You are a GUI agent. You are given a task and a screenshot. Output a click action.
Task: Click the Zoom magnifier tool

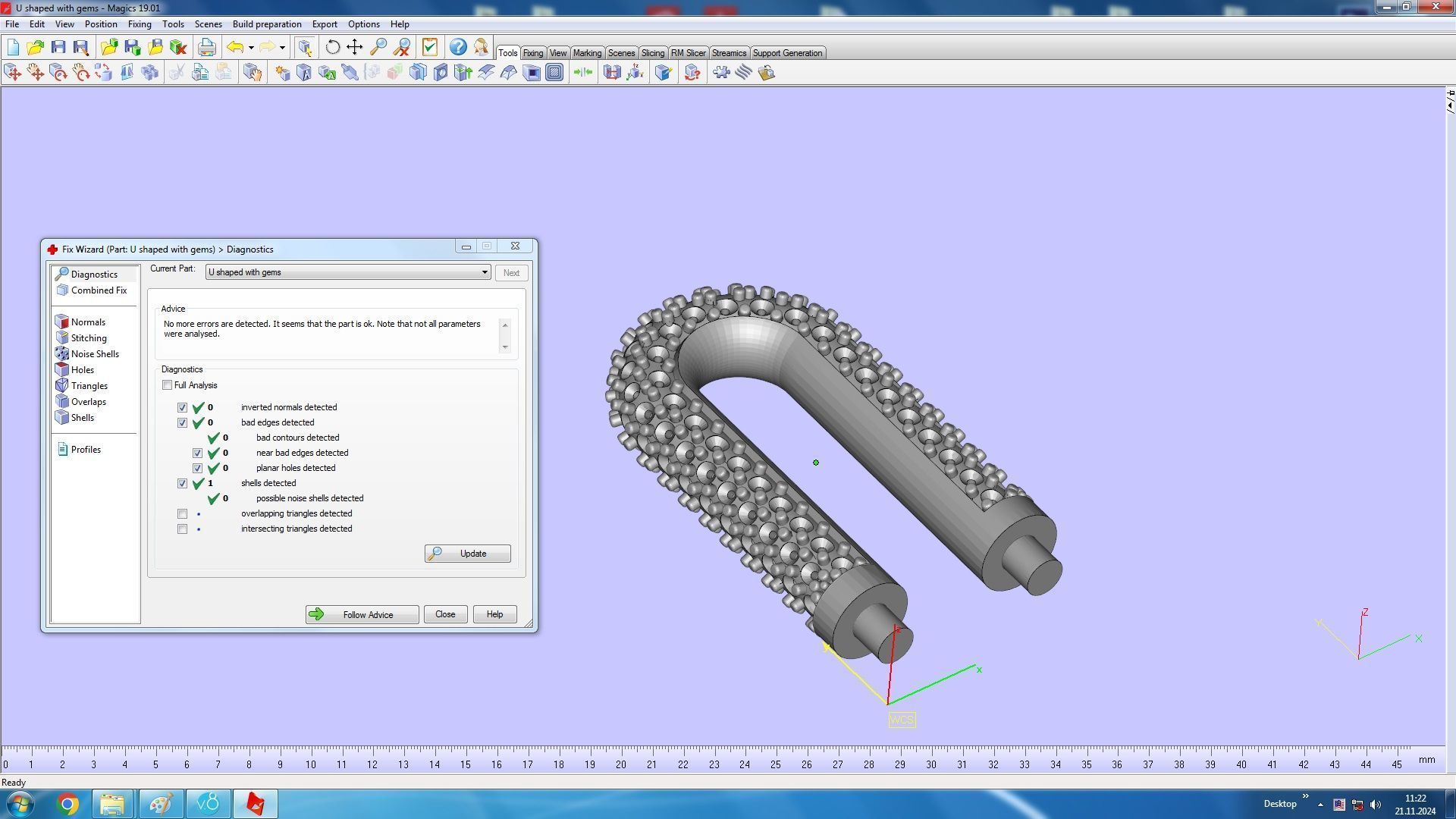(x=378, y=47)
